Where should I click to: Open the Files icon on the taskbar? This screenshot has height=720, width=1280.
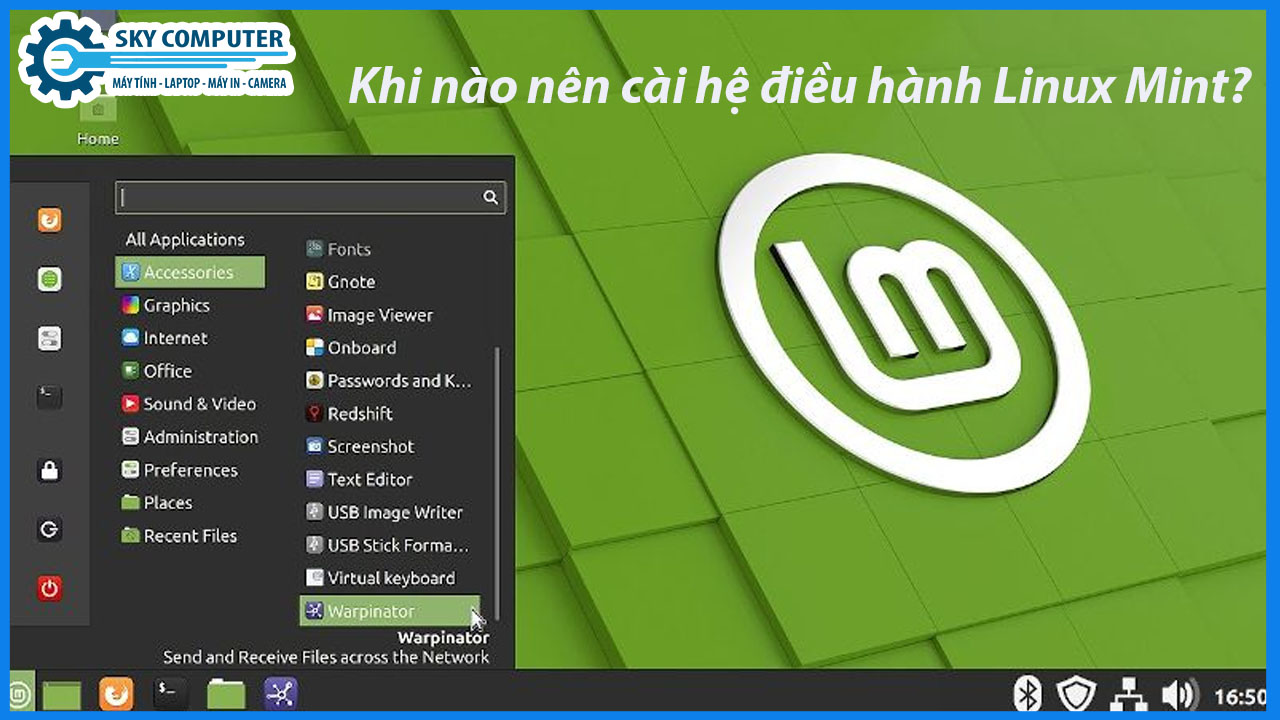[224, 692]
